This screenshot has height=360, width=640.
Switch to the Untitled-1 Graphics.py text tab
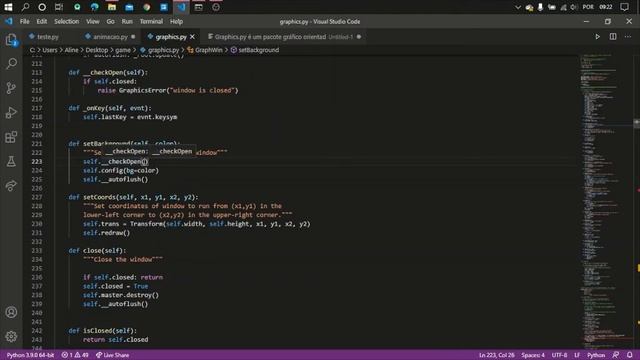coord(284,37)
